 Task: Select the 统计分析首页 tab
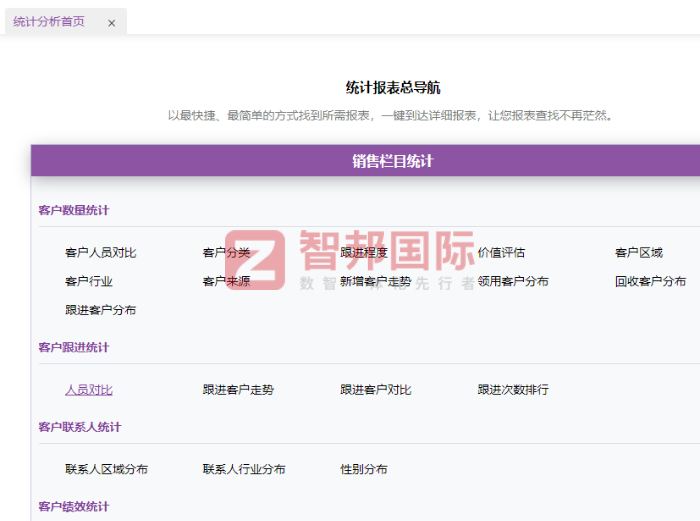(49, 22)
